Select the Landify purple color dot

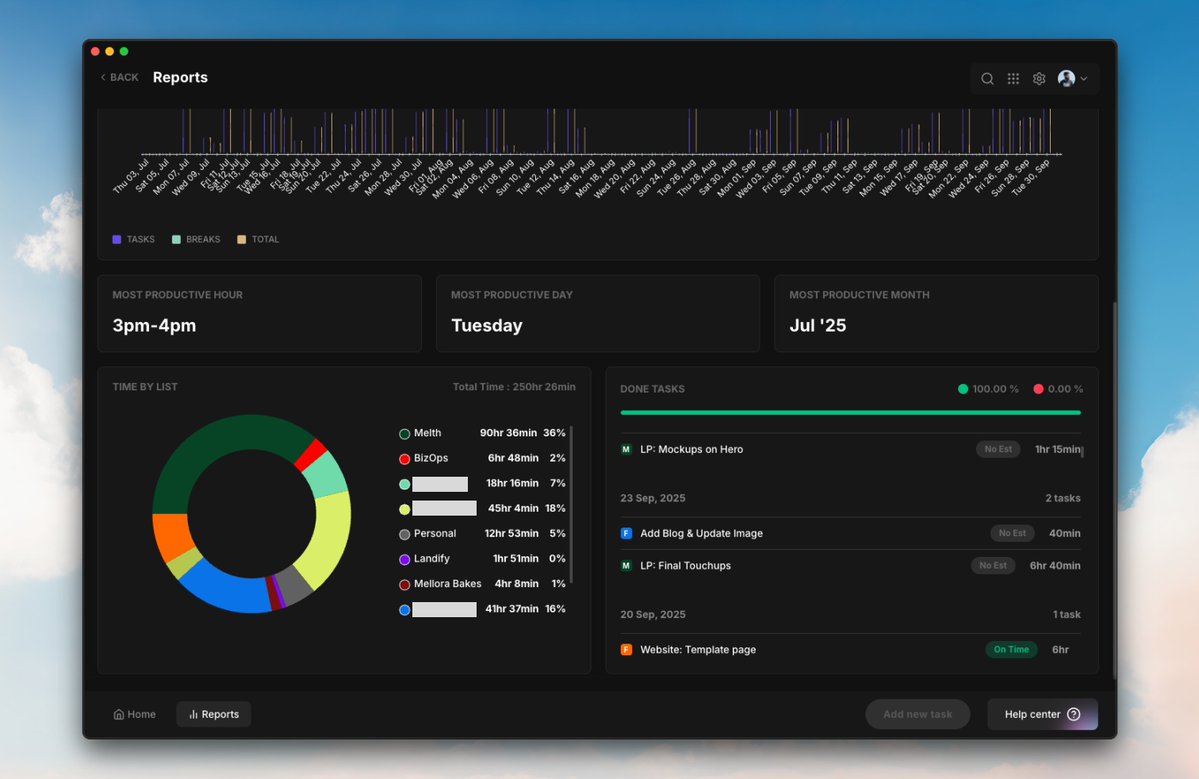[x=405, y=560]
